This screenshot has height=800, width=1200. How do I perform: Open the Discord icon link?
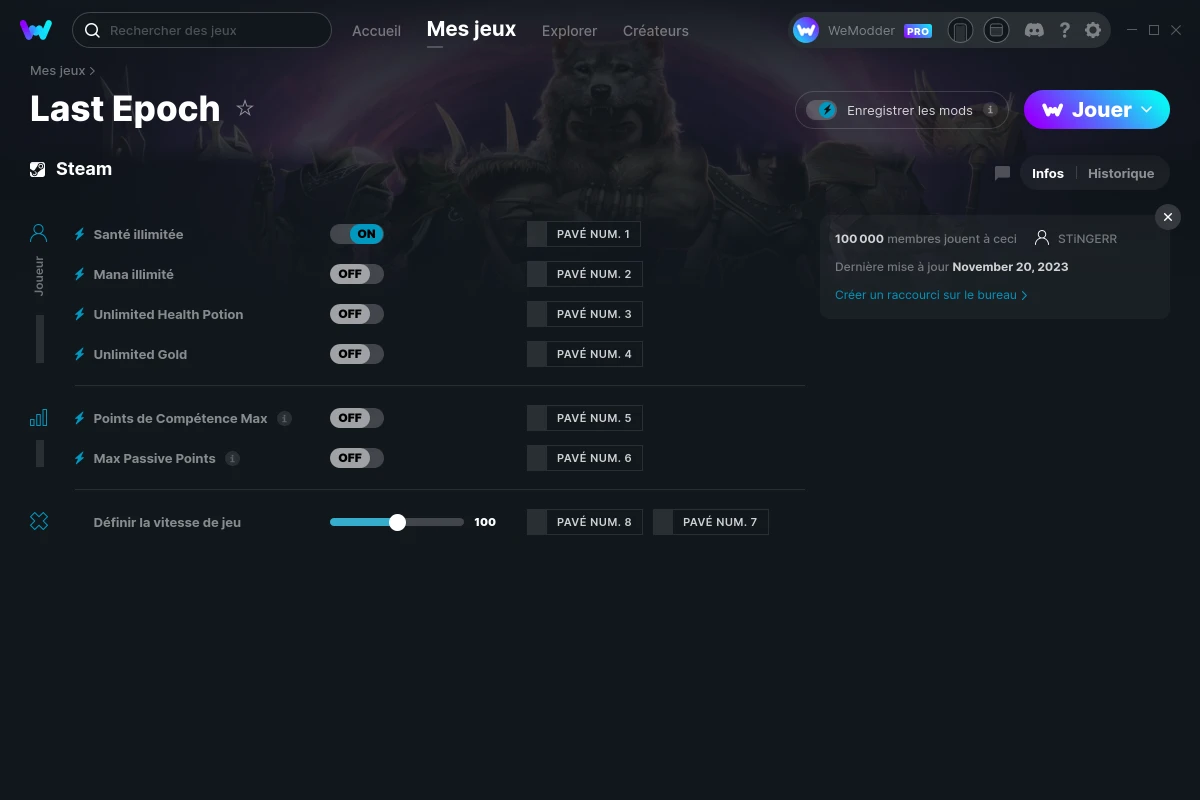coord(1034,30)
